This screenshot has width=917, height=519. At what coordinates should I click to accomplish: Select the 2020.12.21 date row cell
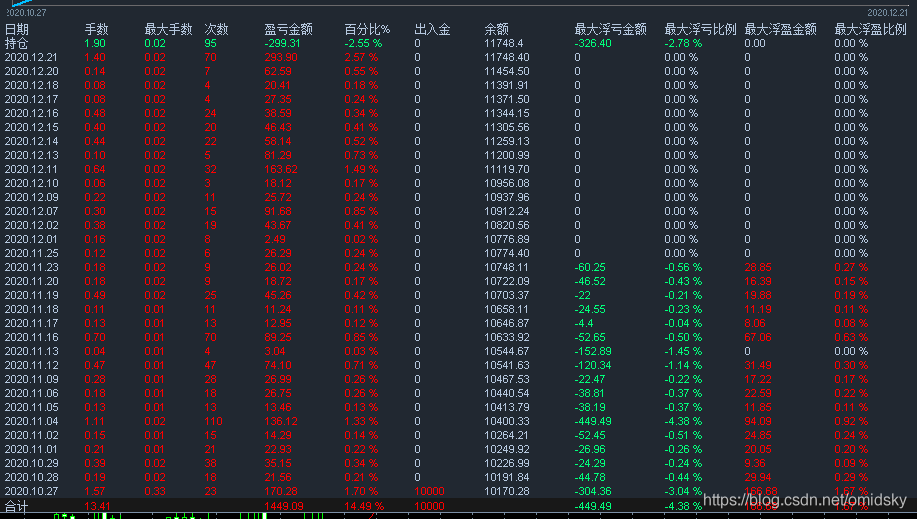31,57
